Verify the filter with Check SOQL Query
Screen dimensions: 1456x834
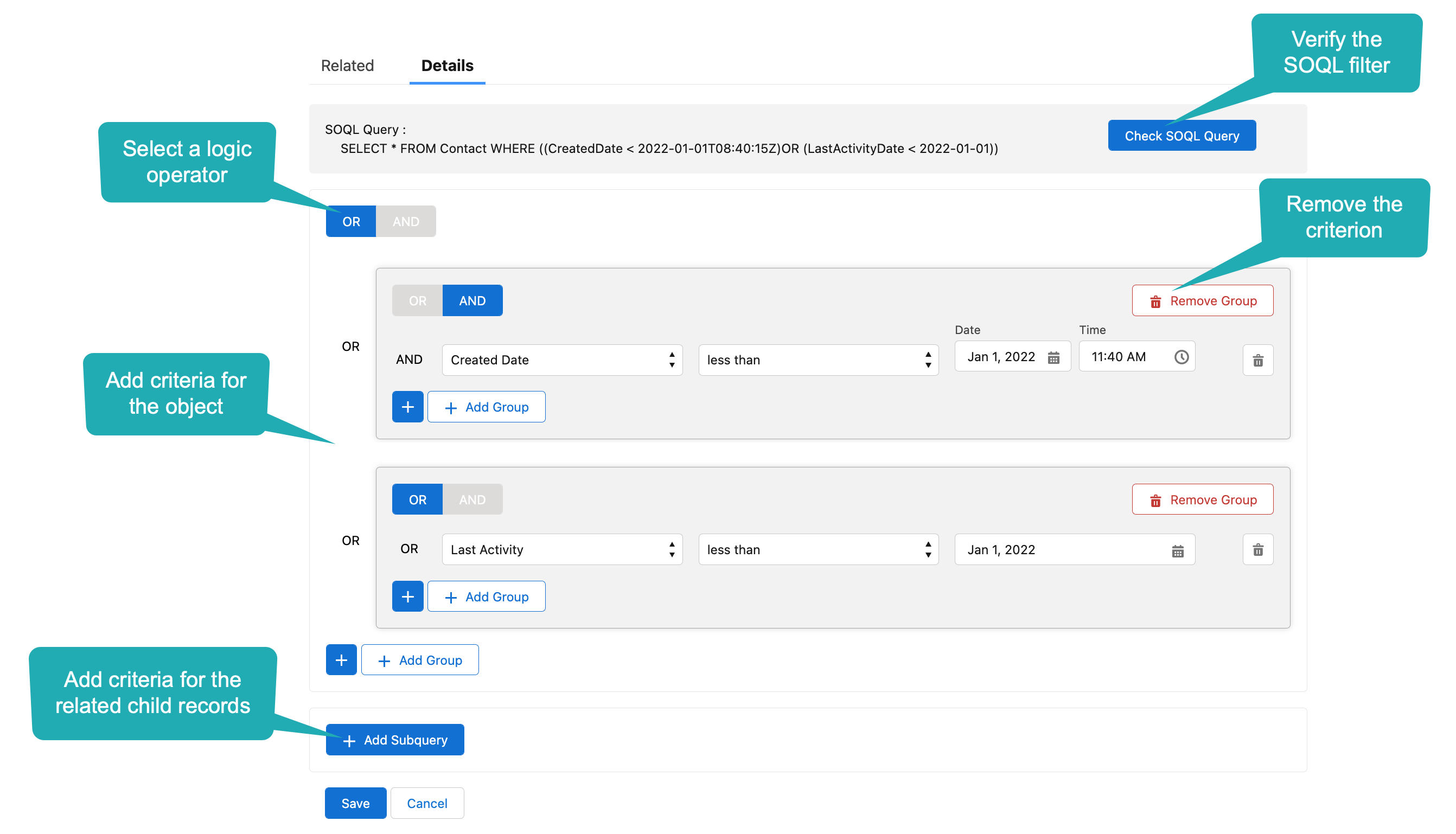point(1182,135)
